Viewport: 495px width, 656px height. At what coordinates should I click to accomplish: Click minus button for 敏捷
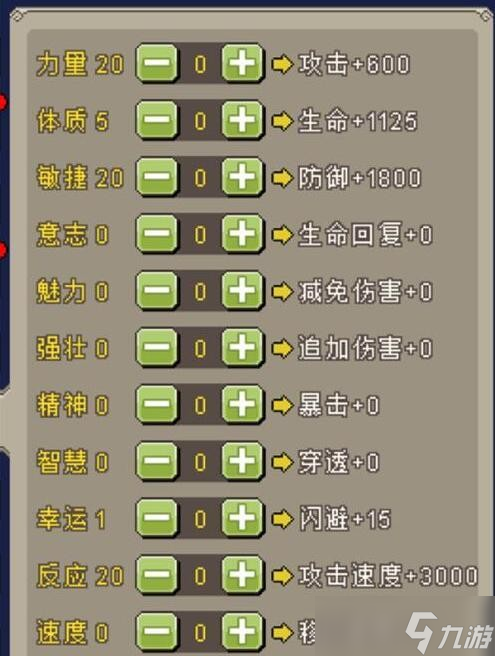[157, 177]
